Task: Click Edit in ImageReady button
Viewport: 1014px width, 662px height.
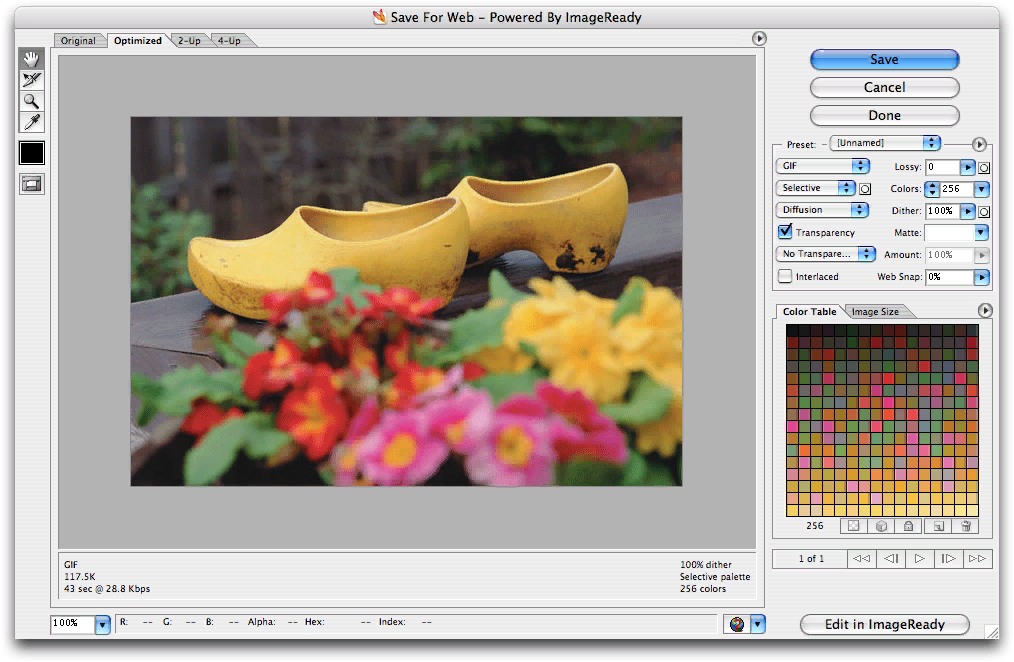Action: point(885,624)
